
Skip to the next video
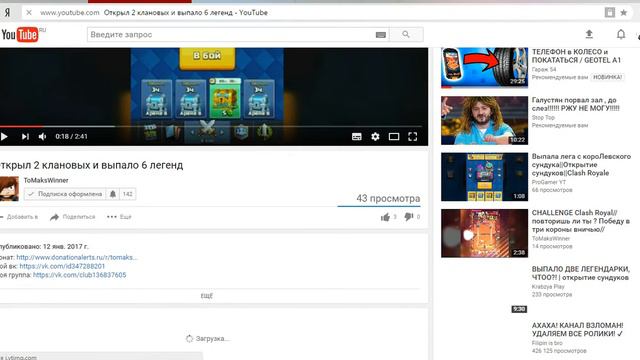pyautogui.click(x=25, y=136)
